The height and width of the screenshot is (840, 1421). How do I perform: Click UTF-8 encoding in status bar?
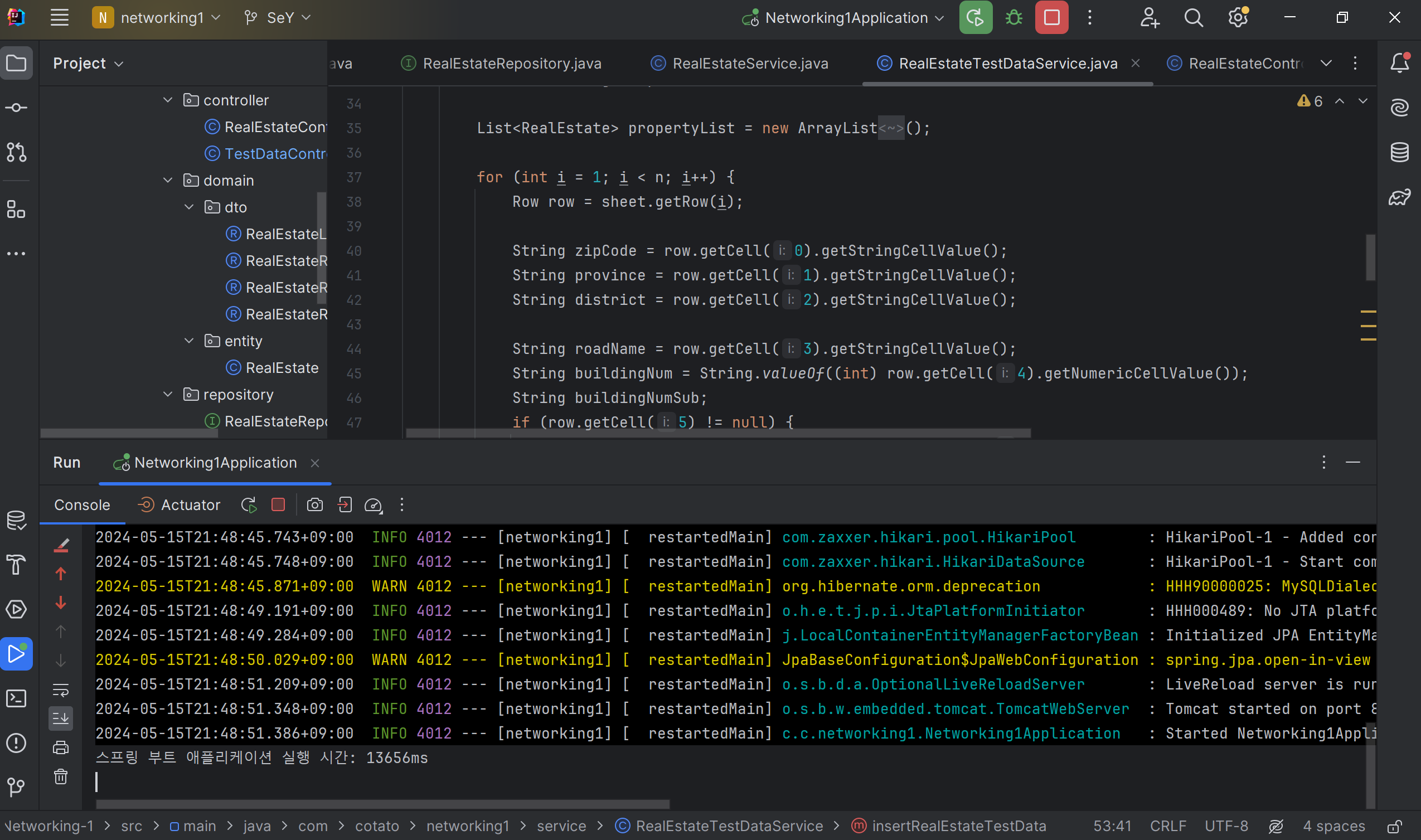click(1226, 827)
